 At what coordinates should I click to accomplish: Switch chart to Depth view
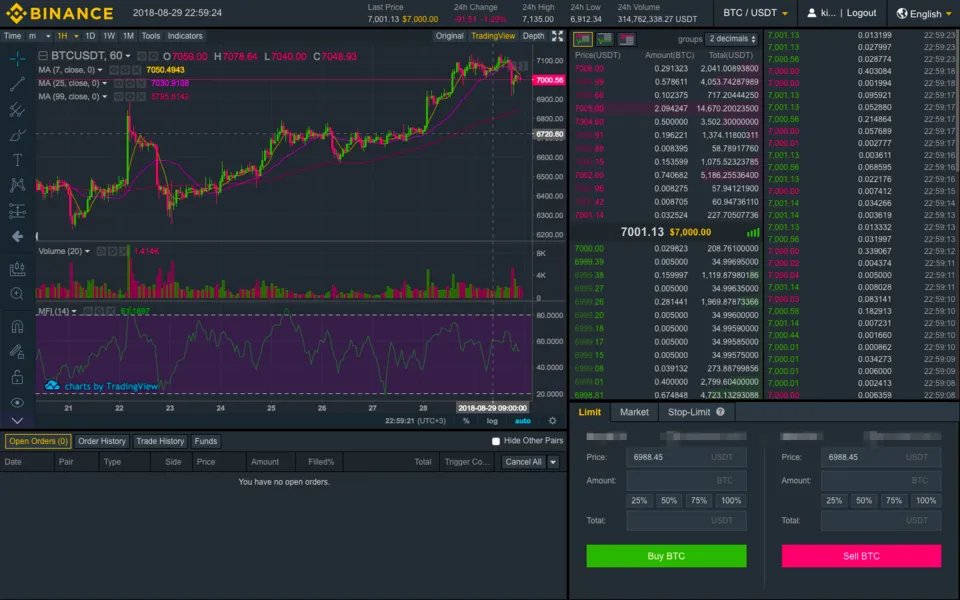(x=533, y=36)
